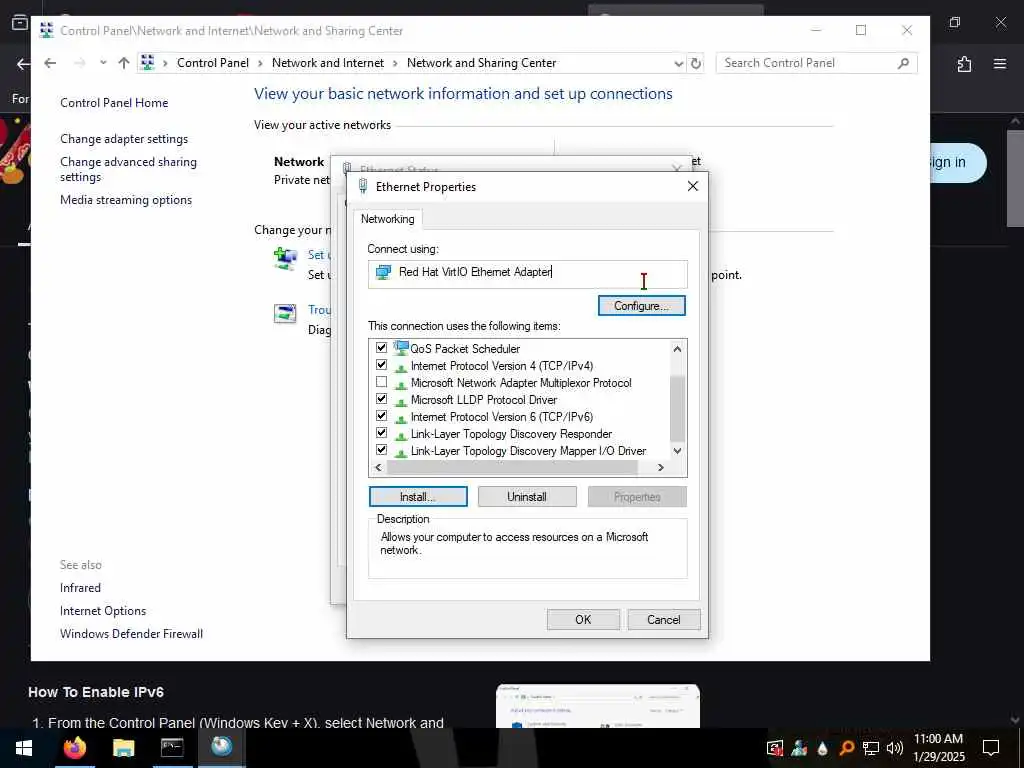The width and height of the screenshot is (1024, 768).
Task: Open the Command Prompt taskbar icon
Action: coord(172,747)
